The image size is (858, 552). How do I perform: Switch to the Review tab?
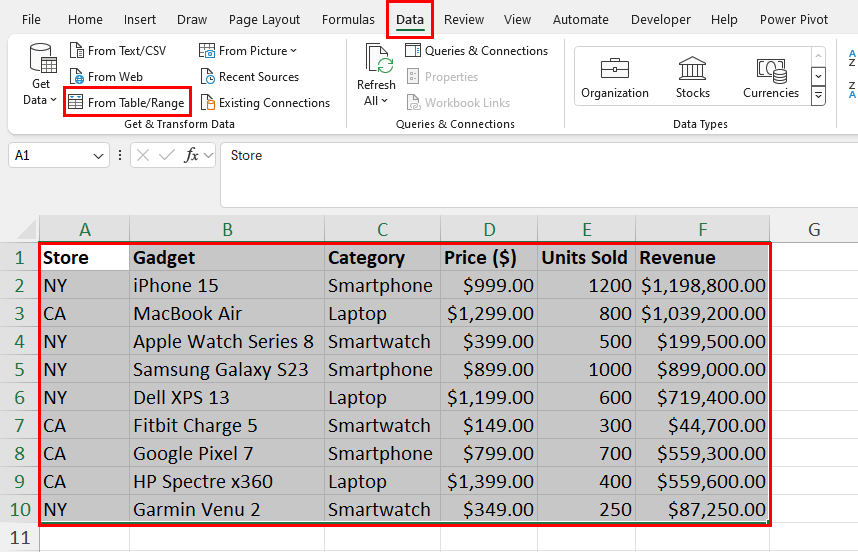click(x=463, y=20)
